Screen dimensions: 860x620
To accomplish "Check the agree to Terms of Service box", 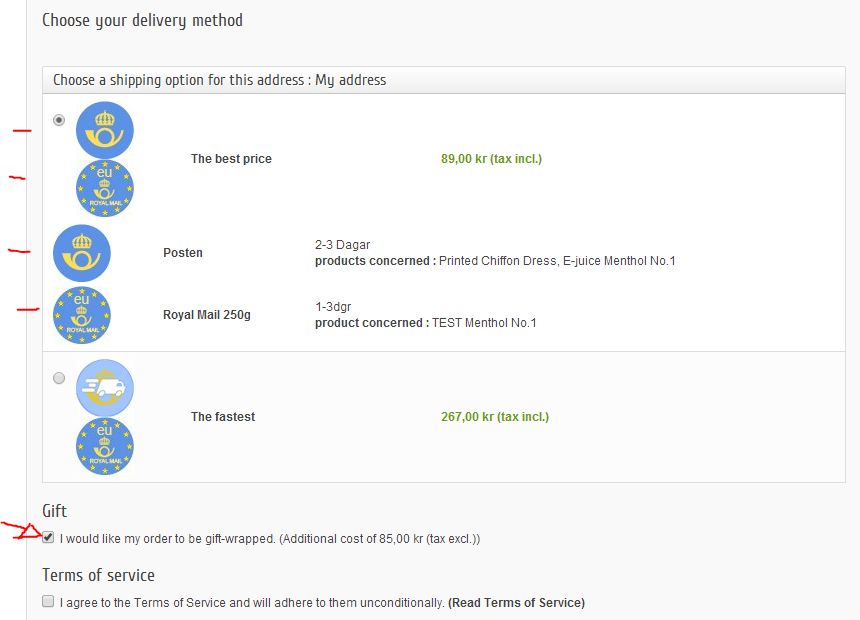I will 48,602.
